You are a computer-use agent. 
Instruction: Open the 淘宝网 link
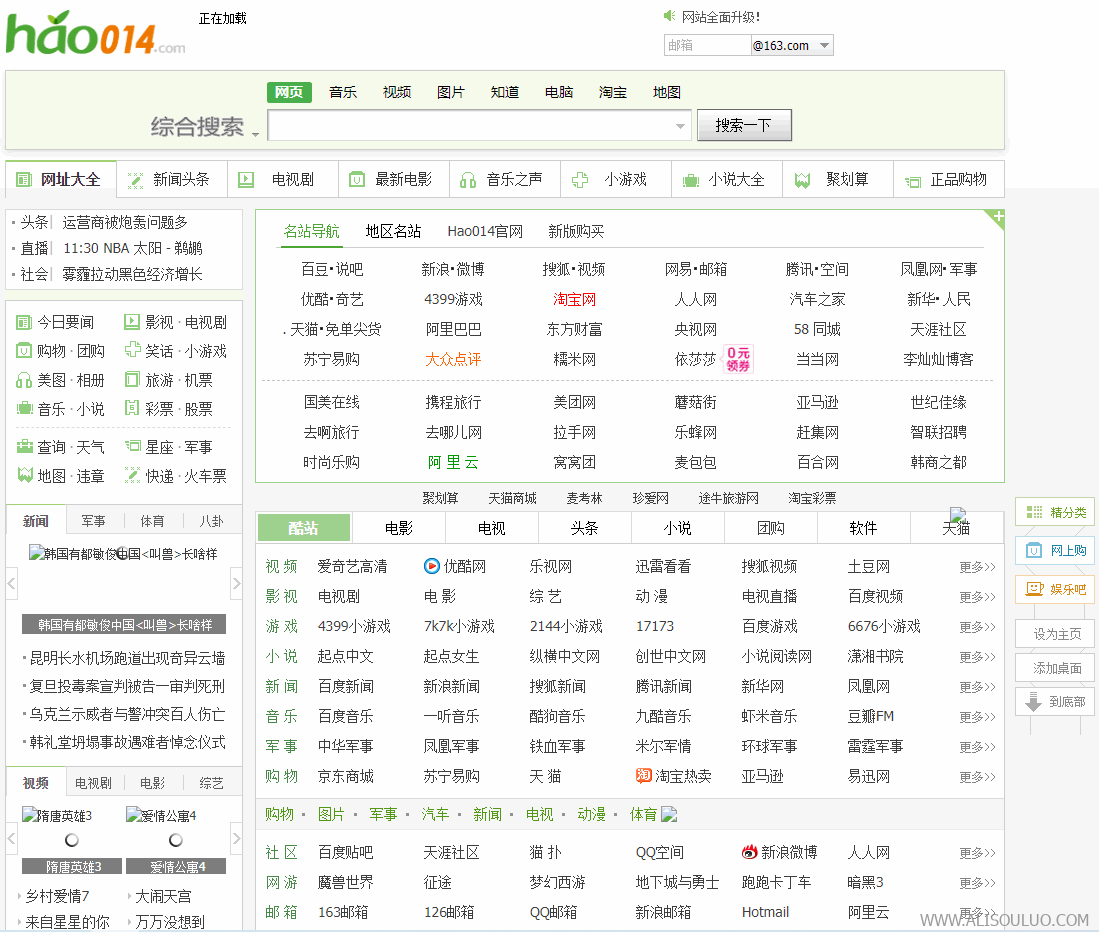click(574, 300)
